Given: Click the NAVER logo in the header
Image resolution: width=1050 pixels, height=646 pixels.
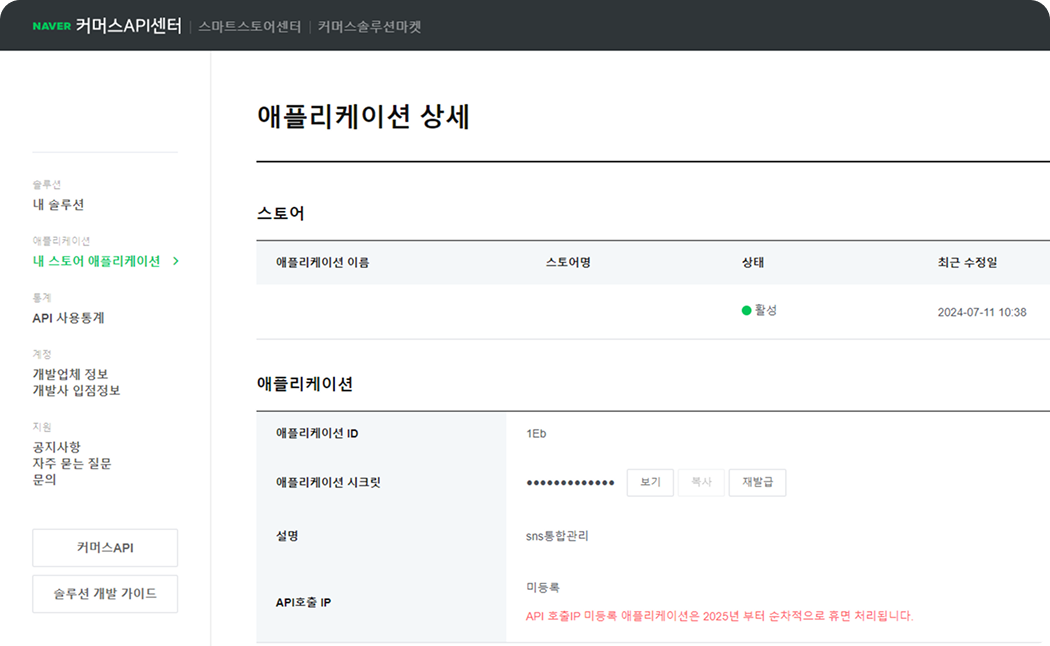Looking at the screenshot, I should pos(51,26).
